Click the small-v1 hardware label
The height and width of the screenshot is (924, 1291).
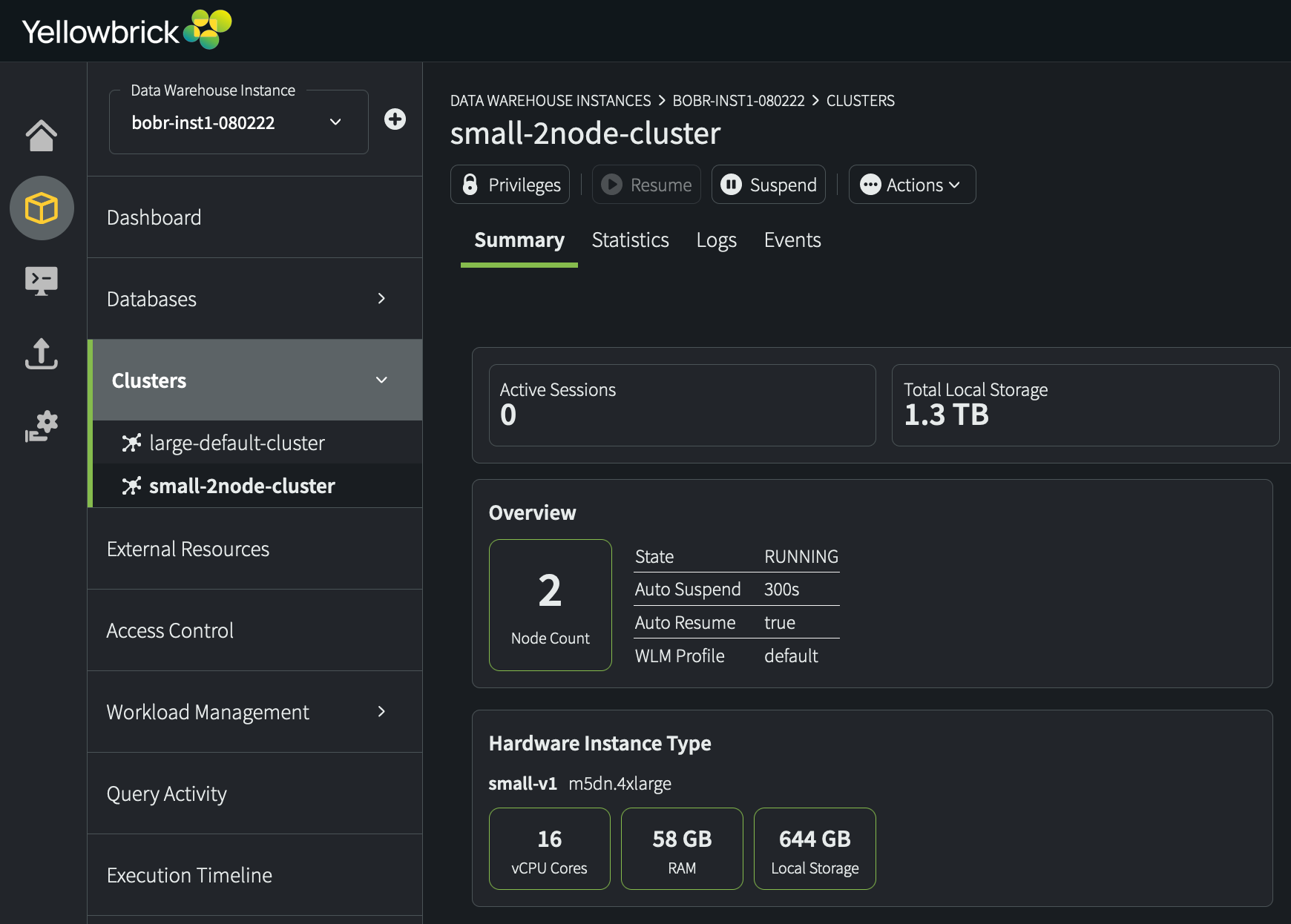click(522, 784)
